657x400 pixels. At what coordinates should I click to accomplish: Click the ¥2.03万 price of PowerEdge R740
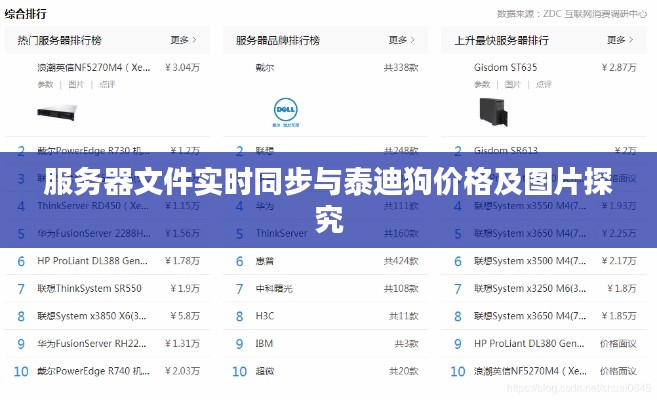[x=182, y=371]
